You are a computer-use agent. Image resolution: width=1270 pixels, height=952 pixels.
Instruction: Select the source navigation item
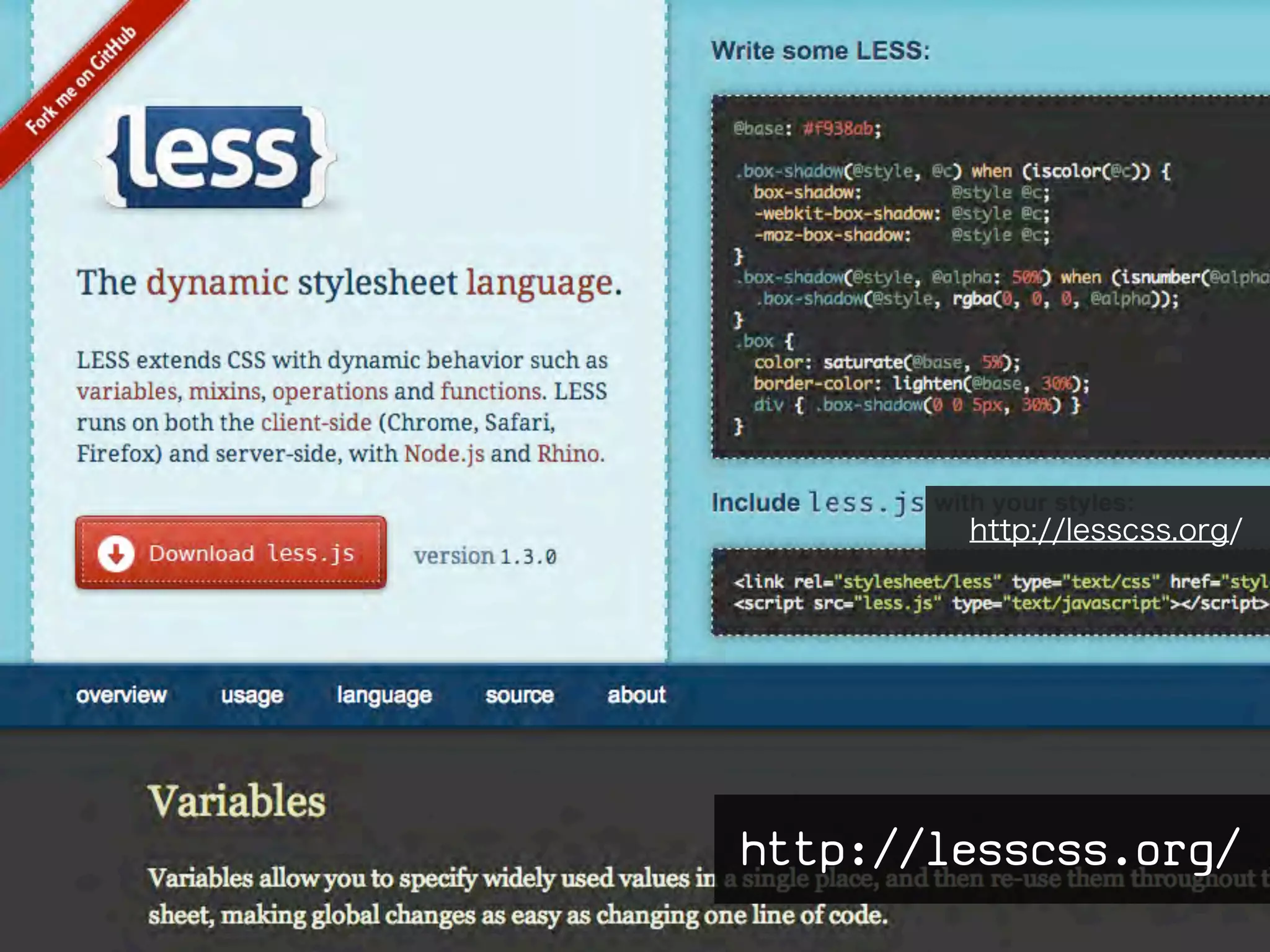pyautogui.click(x=520, y=695)
